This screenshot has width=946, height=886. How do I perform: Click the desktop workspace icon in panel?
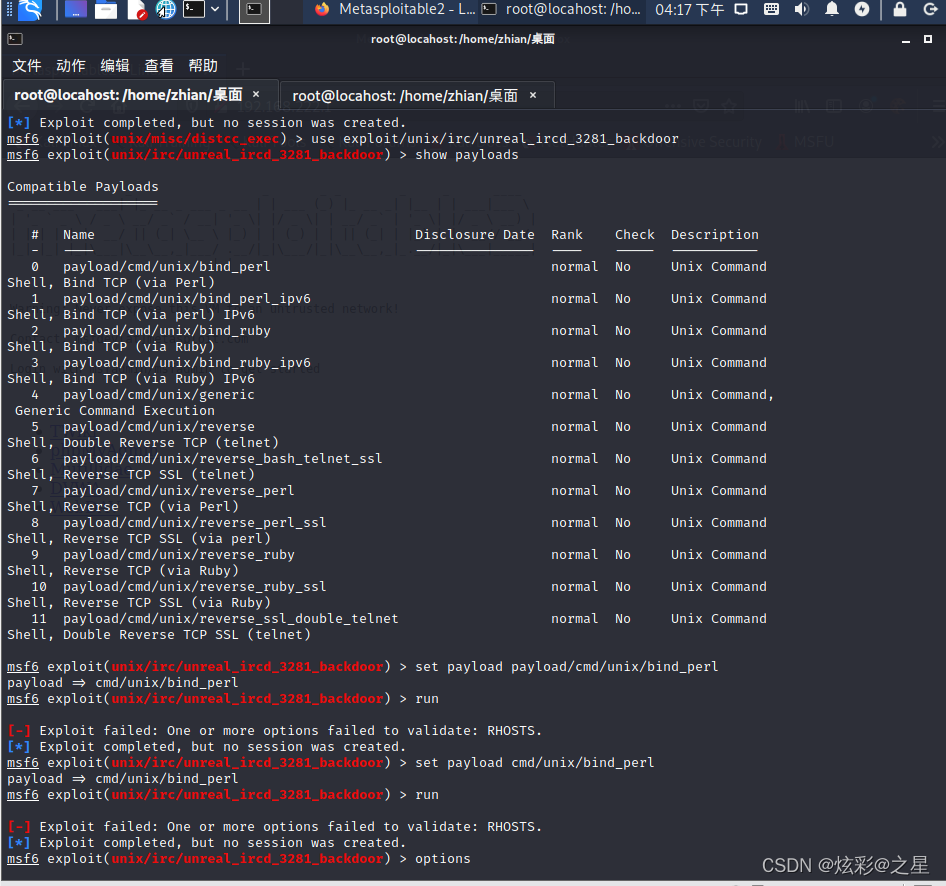pyautogui.click(x=75, y=10)
